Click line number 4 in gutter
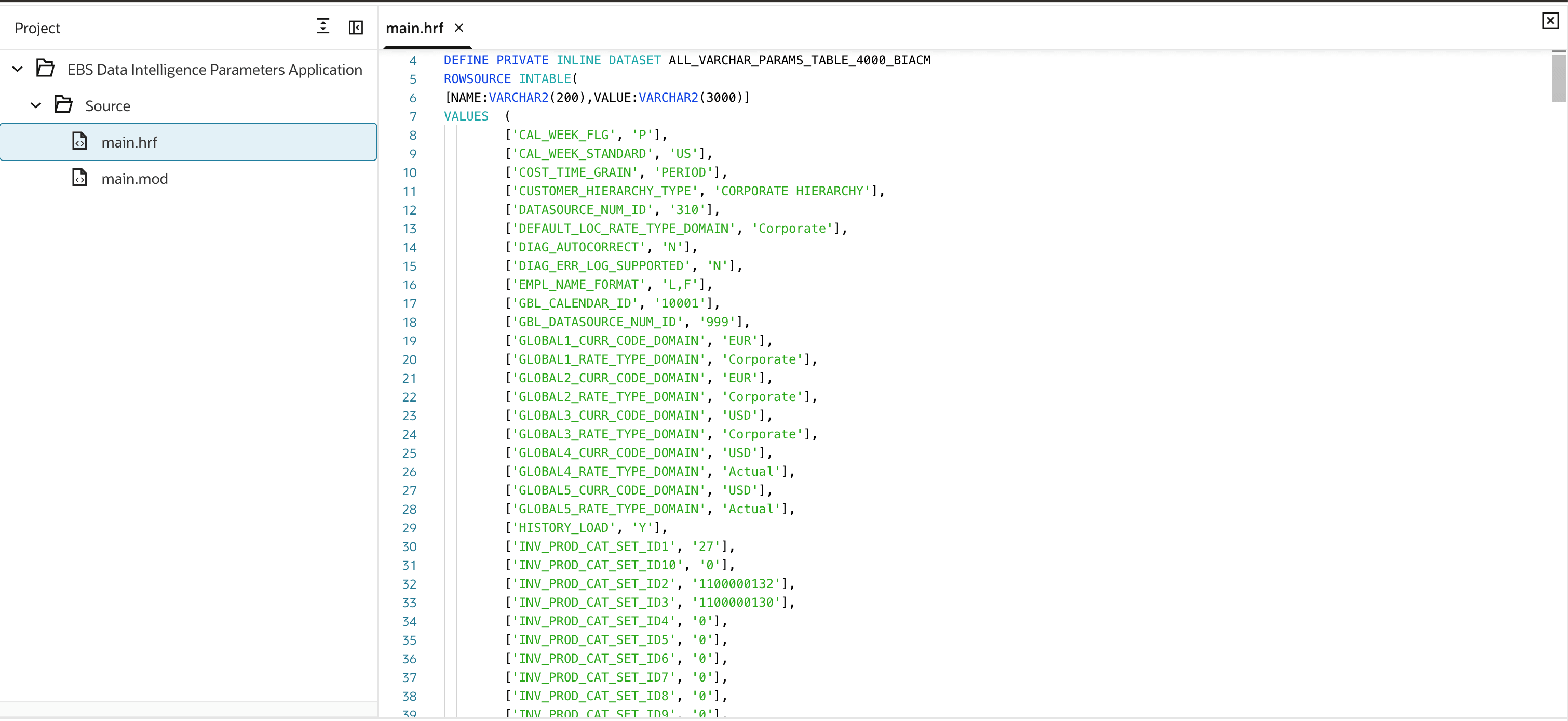The height and width of the screenshot is (721, 1568). [413, 60]
